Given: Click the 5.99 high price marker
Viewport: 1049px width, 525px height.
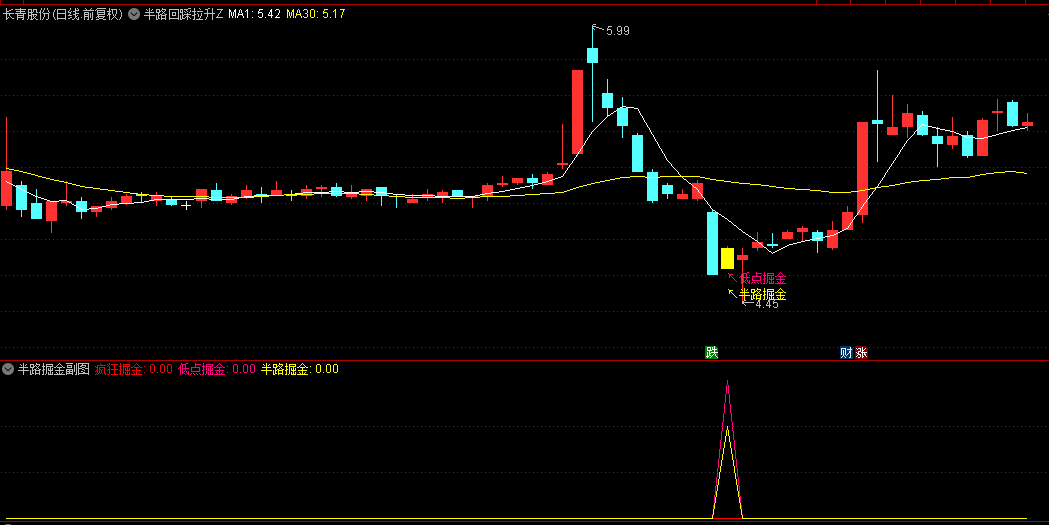Looking at the screenshot, I should 613,31.
